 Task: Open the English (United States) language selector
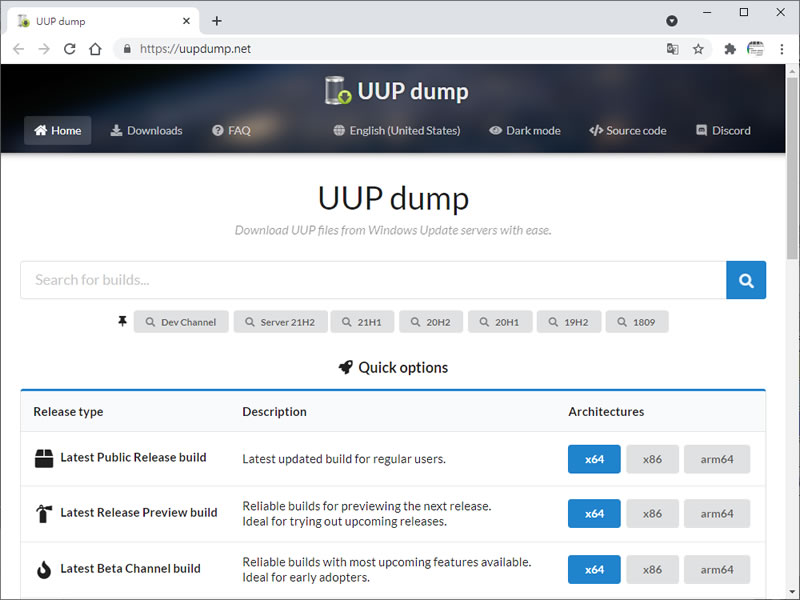[x=397, y=131]
